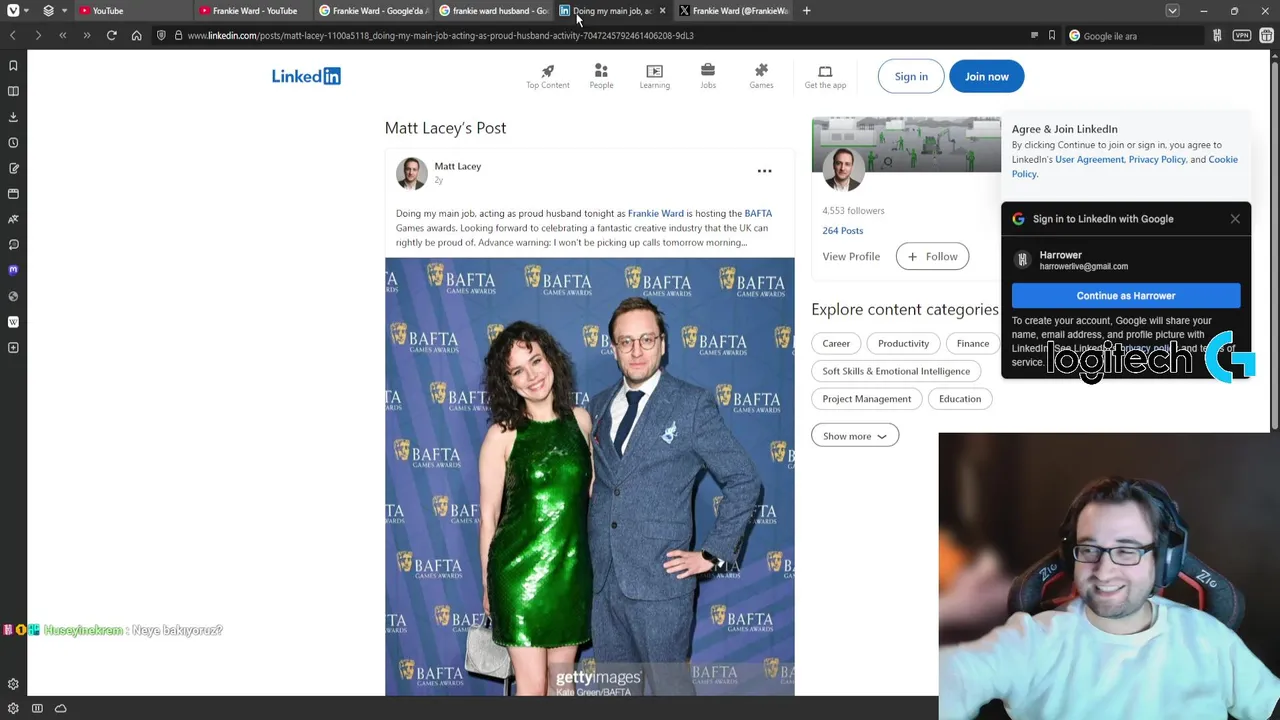Open the BAFTA Games Awards photo

[590, 477]
